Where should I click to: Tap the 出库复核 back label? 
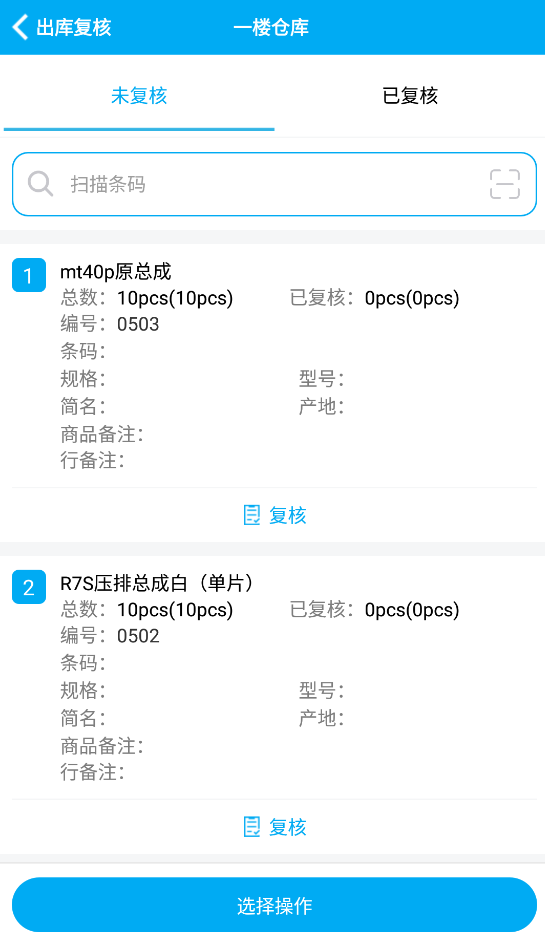(x=73, y=28)
